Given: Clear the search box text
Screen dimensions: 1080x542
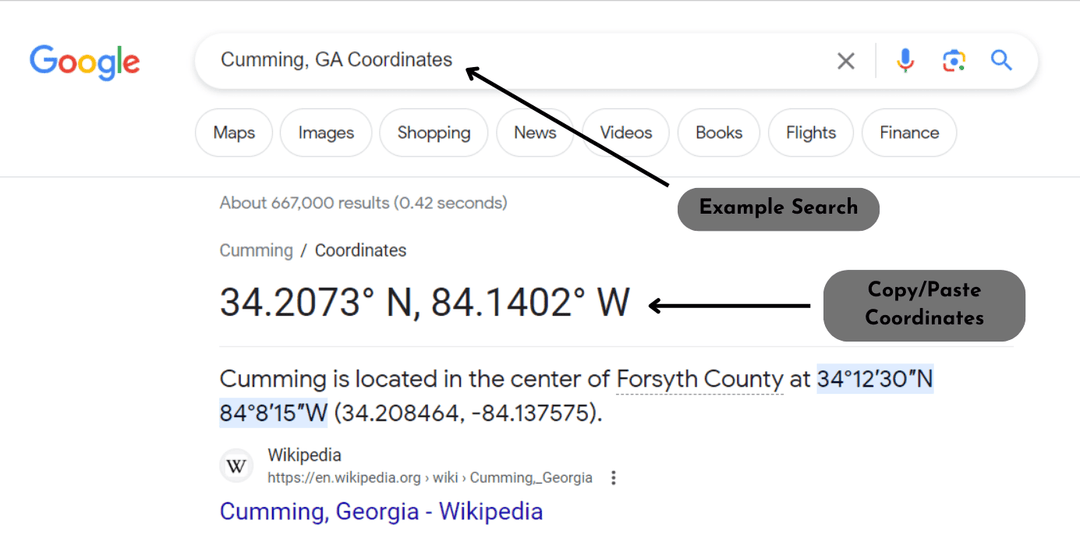Looking at the screenshot, I should [x=846, y=61].
